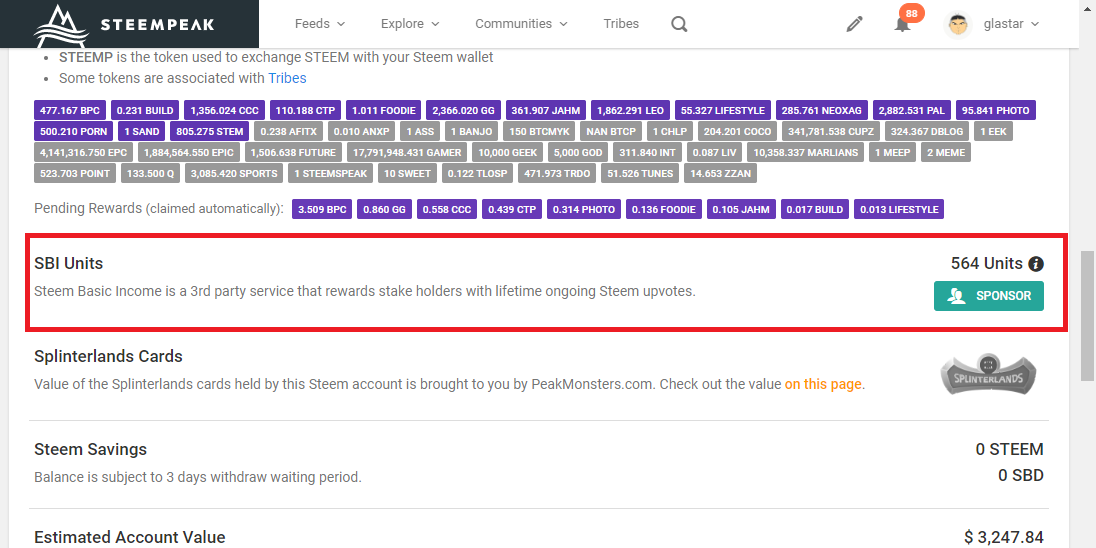Select the 5,000 GOD token
Screen dimensions: 1096x548
[x=578, y=152]
